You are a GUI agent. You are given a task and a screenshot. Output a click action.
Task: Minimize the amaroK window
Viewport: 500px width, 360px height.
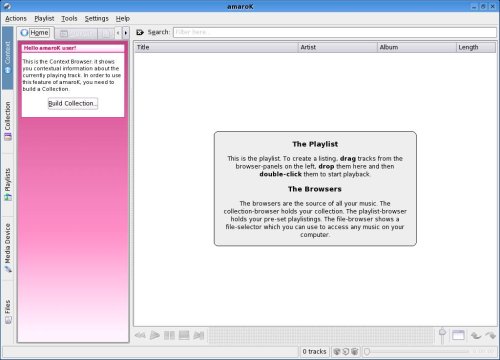point(474,6)
